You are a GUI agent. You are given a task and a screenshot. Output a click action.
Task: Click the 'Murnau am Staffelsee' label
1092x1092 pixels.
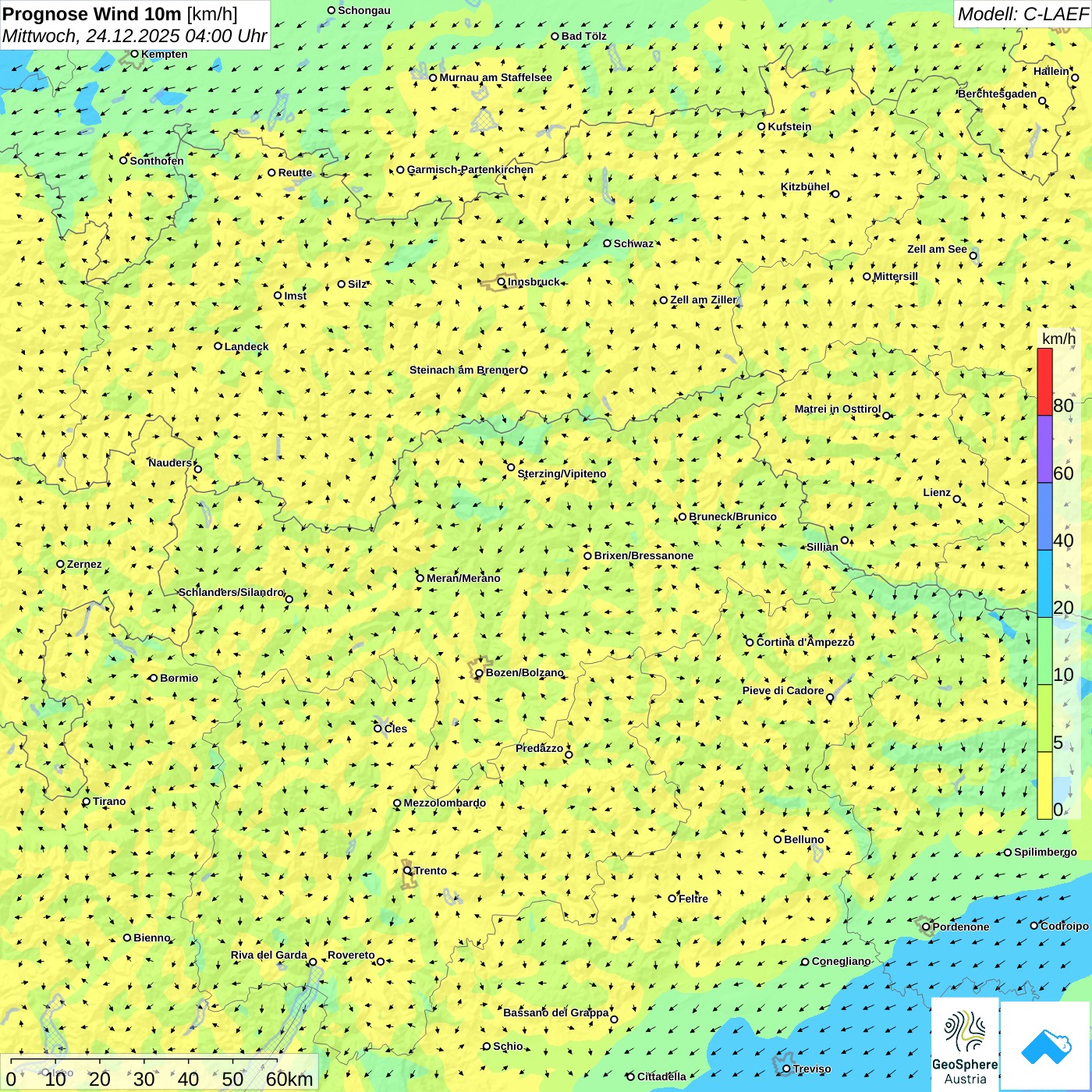click(x=495, y=77)
